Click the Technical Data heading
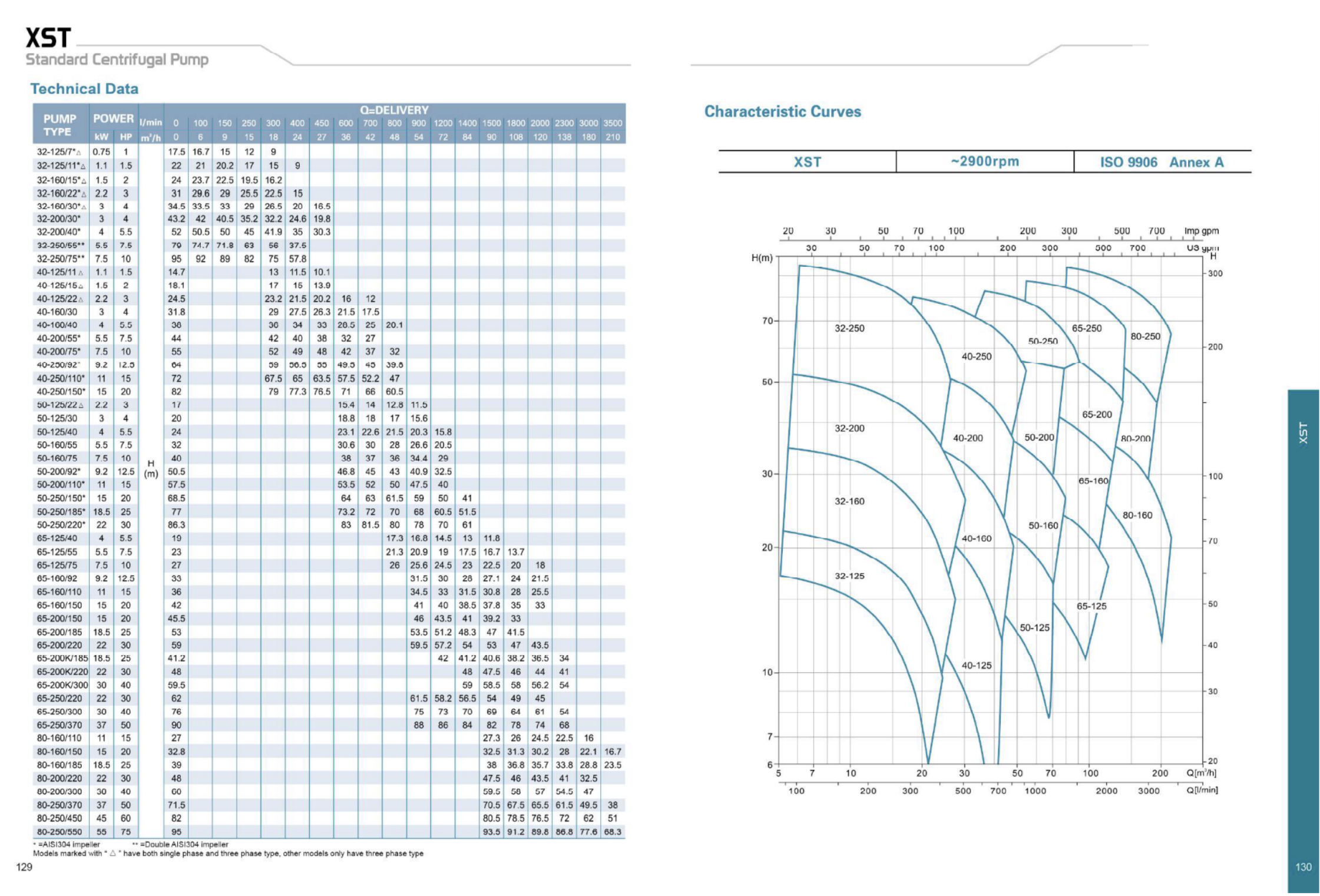This screenshot has width=1320, height=896. click(x=84, y=89)
